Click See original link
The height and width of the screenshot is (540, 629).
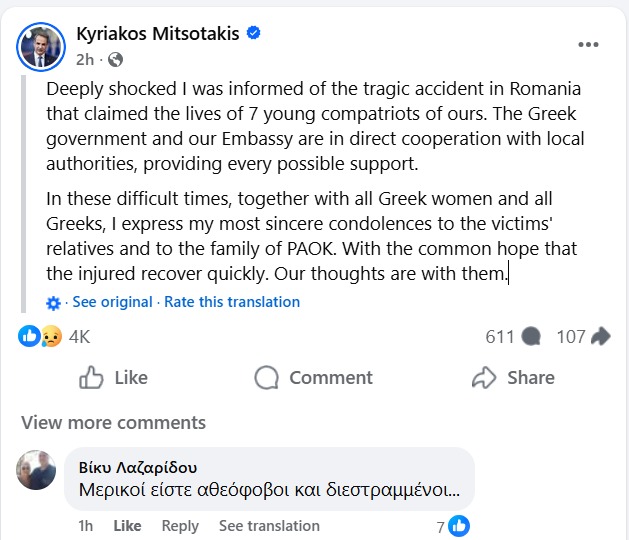point(112,302)
